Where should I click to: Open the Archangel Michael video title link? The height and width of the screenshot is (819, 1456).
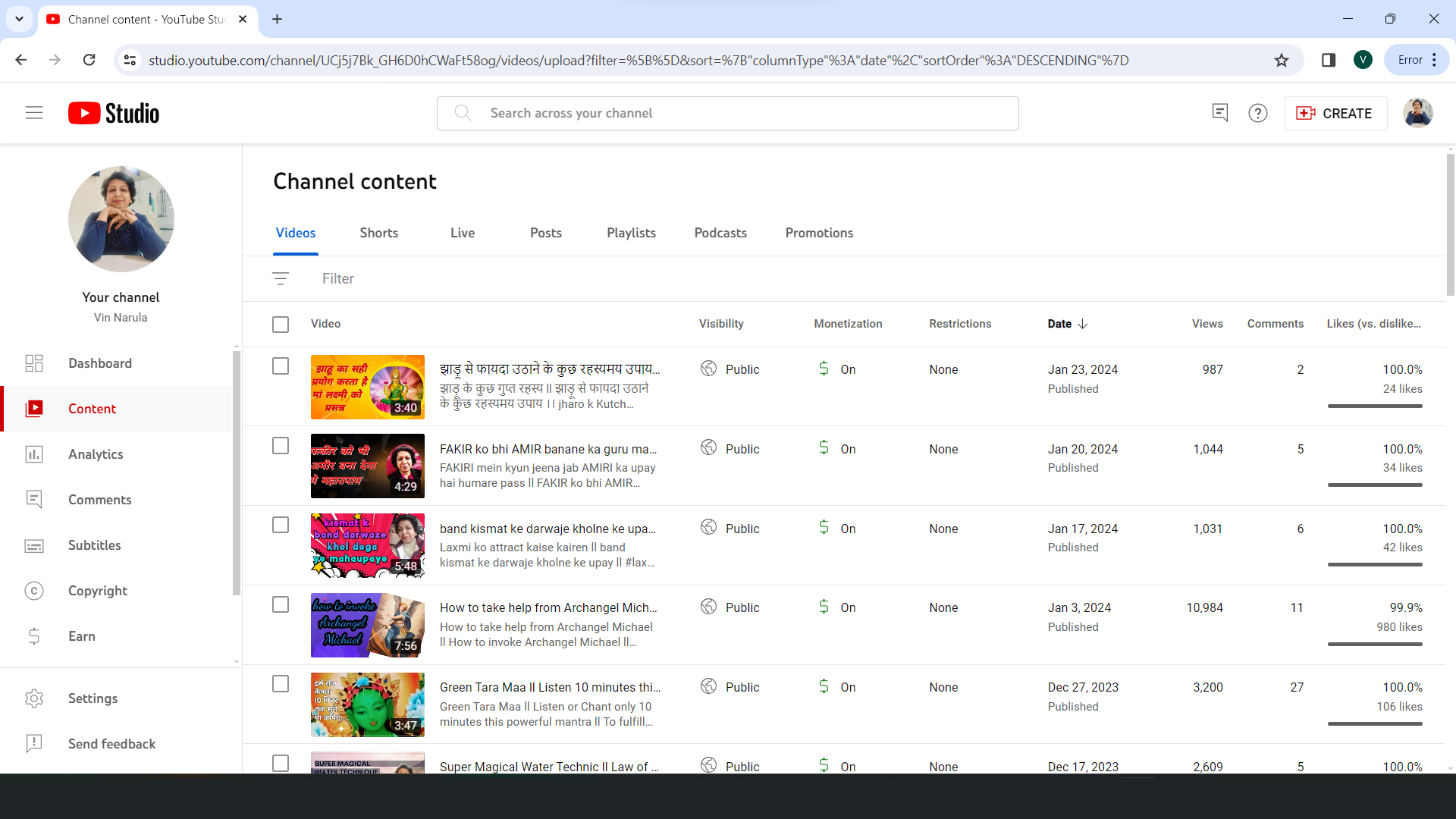[x=548, y=607]
